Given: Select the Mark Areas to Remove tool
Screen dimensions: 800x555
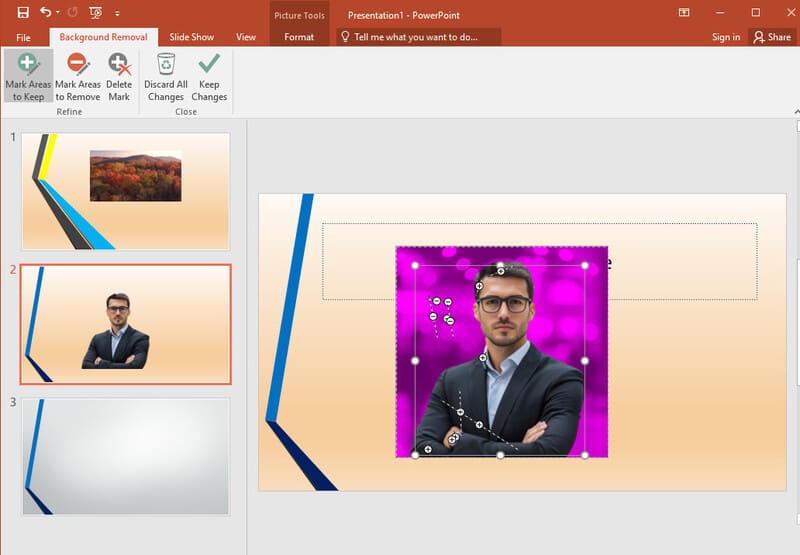Looking at the screenshot, I should coord(78,77).
